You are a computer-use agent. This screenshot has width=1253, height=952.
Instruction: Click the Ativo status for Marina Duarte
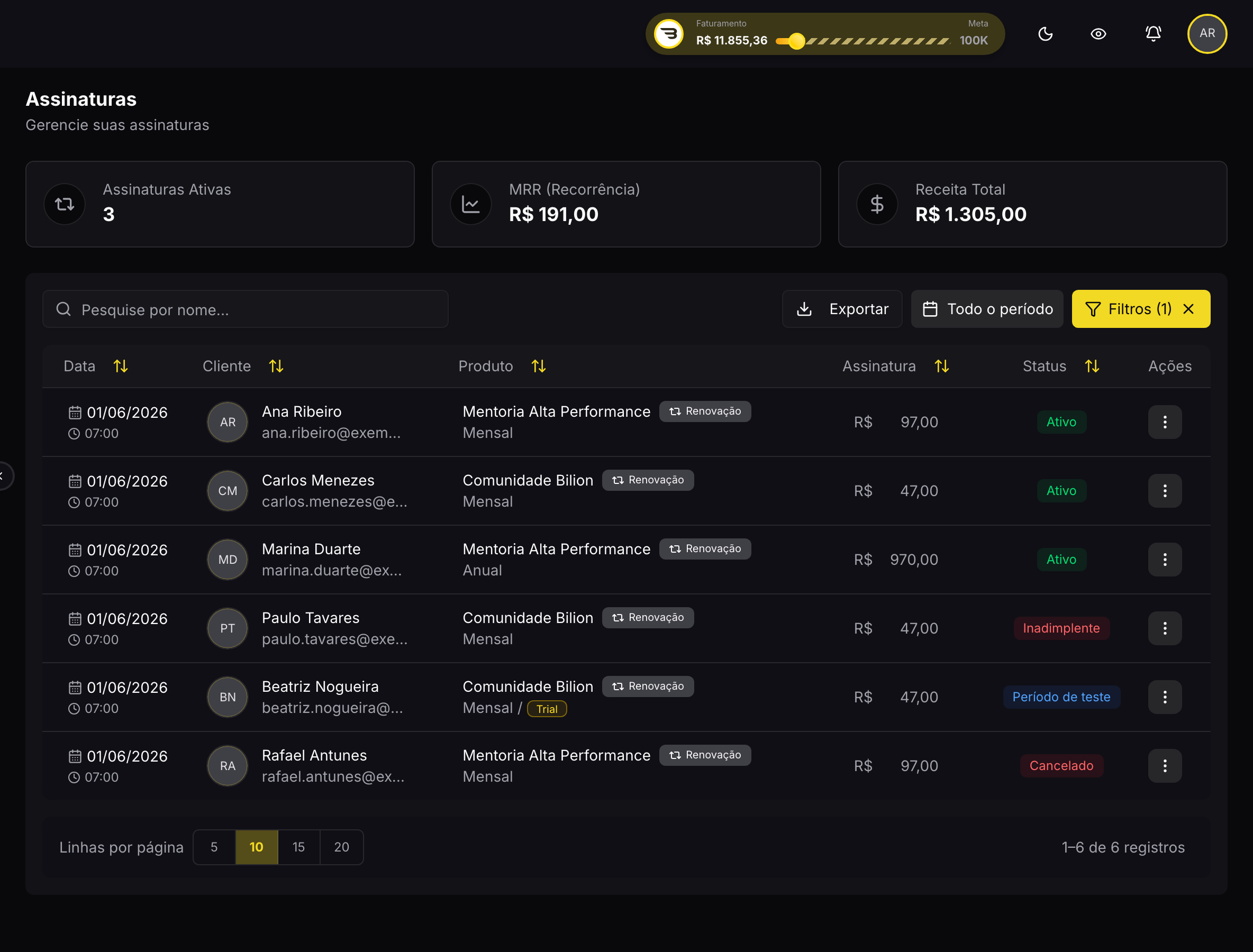point(1061,560)
